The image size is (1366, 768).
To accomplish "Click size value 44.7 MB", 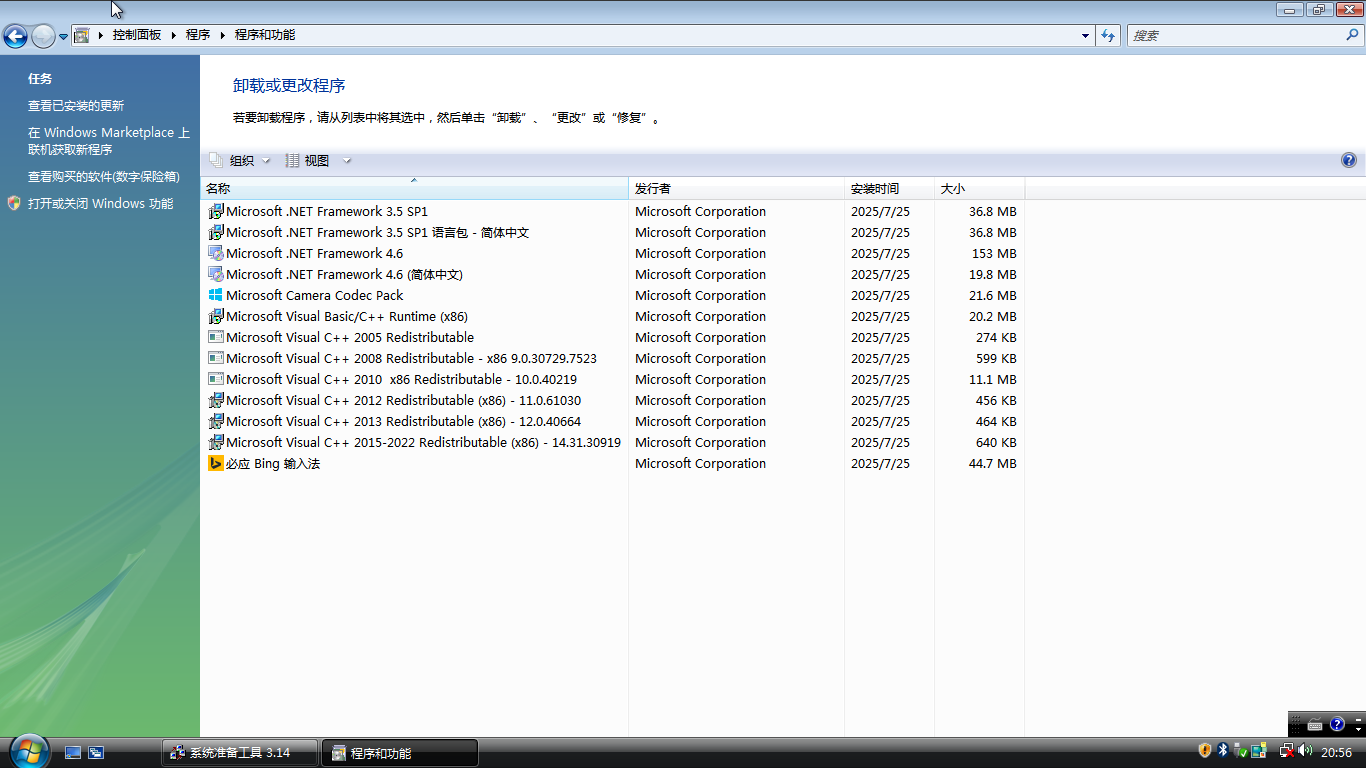I will pyautogui.click(x=992, y=464).
